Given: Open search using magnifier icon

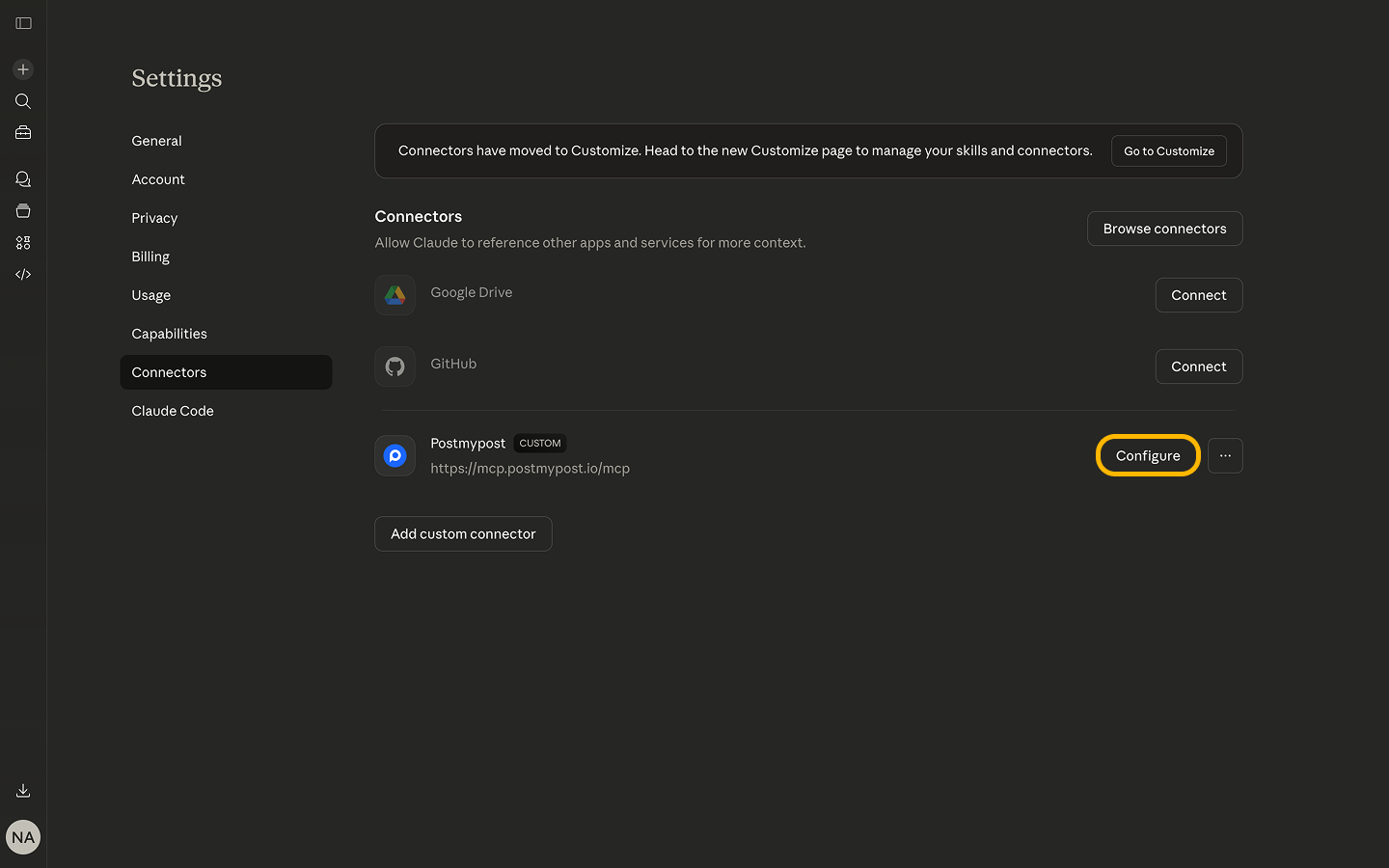Looking at the screenshot, I should pyautogui.click(x=23, y=101).
